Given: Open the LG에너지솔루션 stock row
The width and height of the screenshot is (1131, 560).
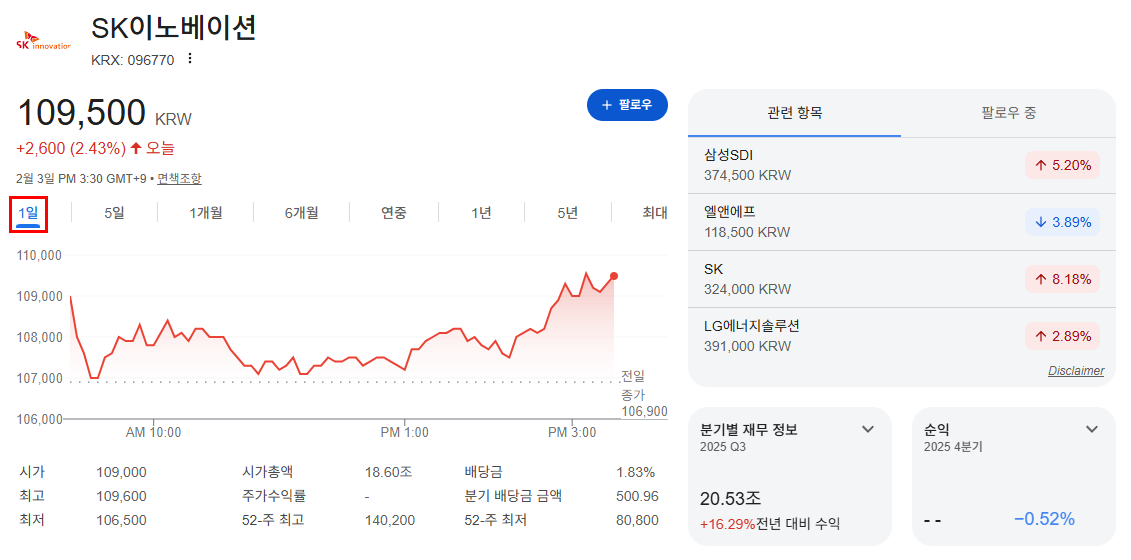Looking at the screenshot, I should pos(902,336).
